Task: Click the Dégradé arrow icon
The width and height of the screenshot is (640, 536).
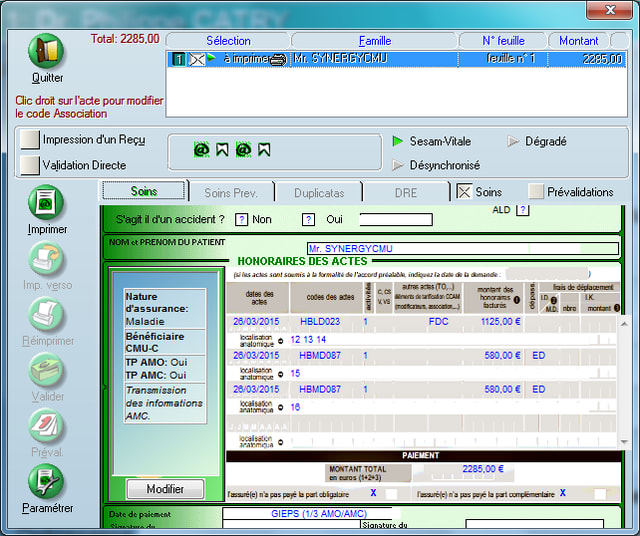Action: [x=513, y=141]
